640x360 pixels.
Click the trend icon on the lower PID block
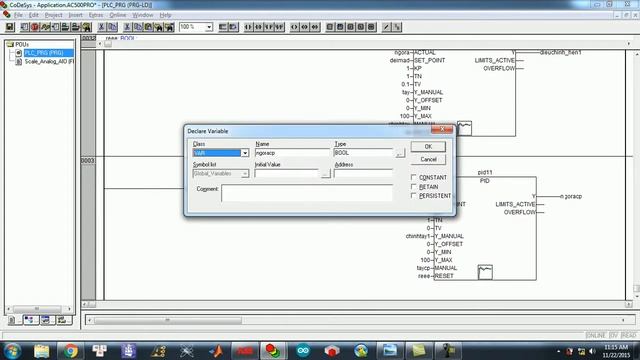(x=485, y=272)
